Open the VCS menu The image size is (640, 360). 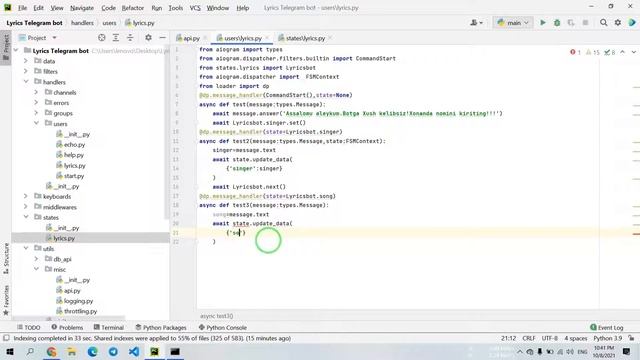tap(195, 8)
